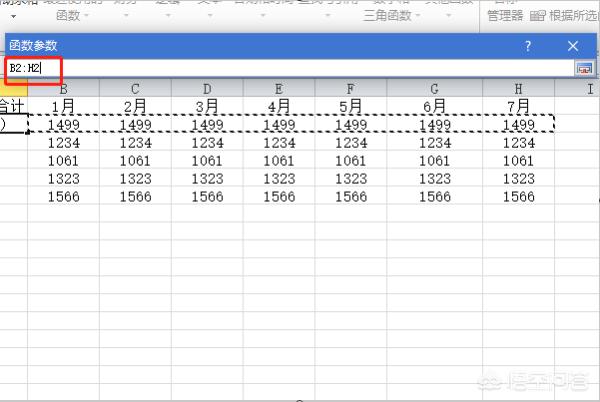Viewport: 600px width, 402px height.
Task: Click the 2月 header cell
Action: 135,106
